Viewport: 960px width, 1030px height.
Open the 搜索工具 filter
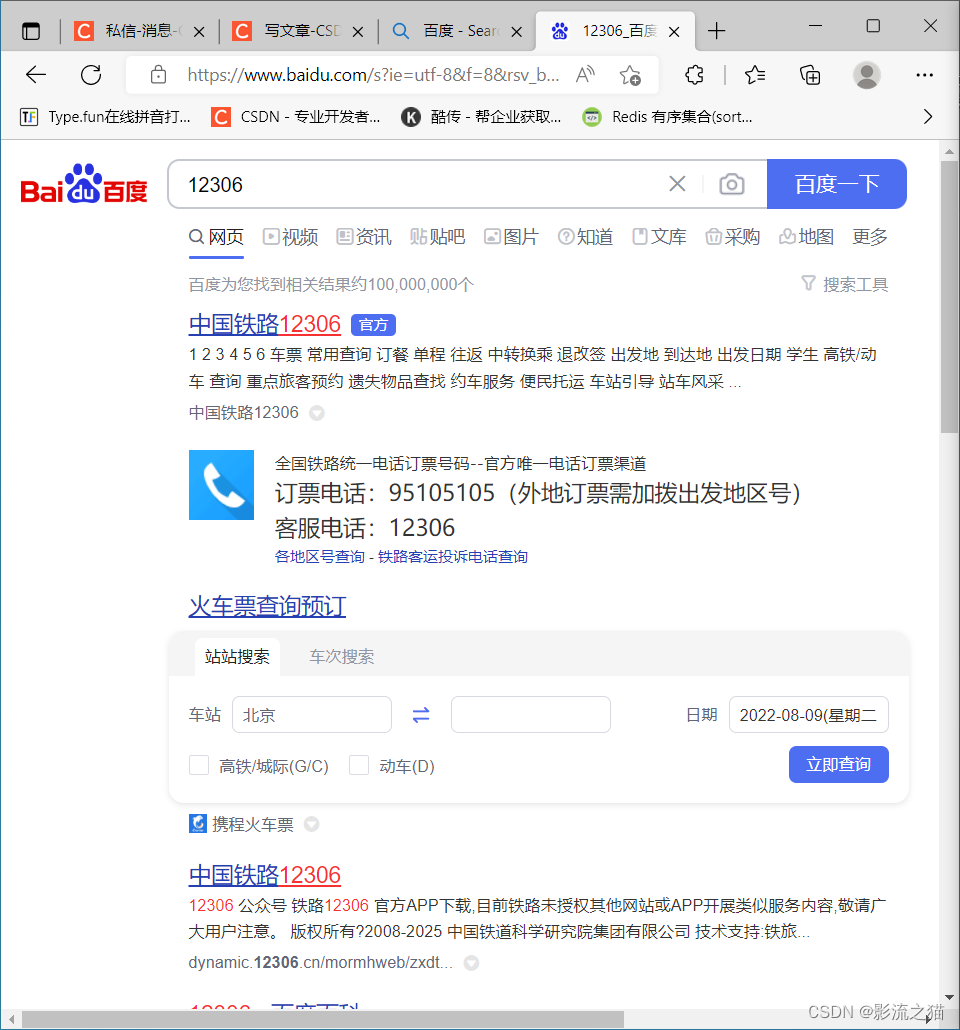tap(845, 284)
